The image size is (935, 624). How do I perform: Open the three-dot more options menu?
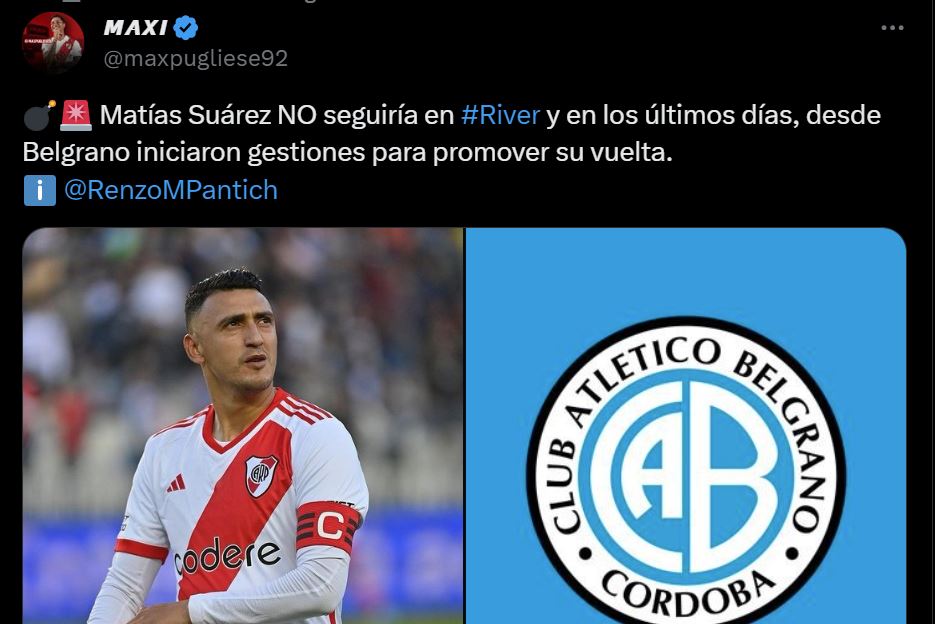coord(892,28)
